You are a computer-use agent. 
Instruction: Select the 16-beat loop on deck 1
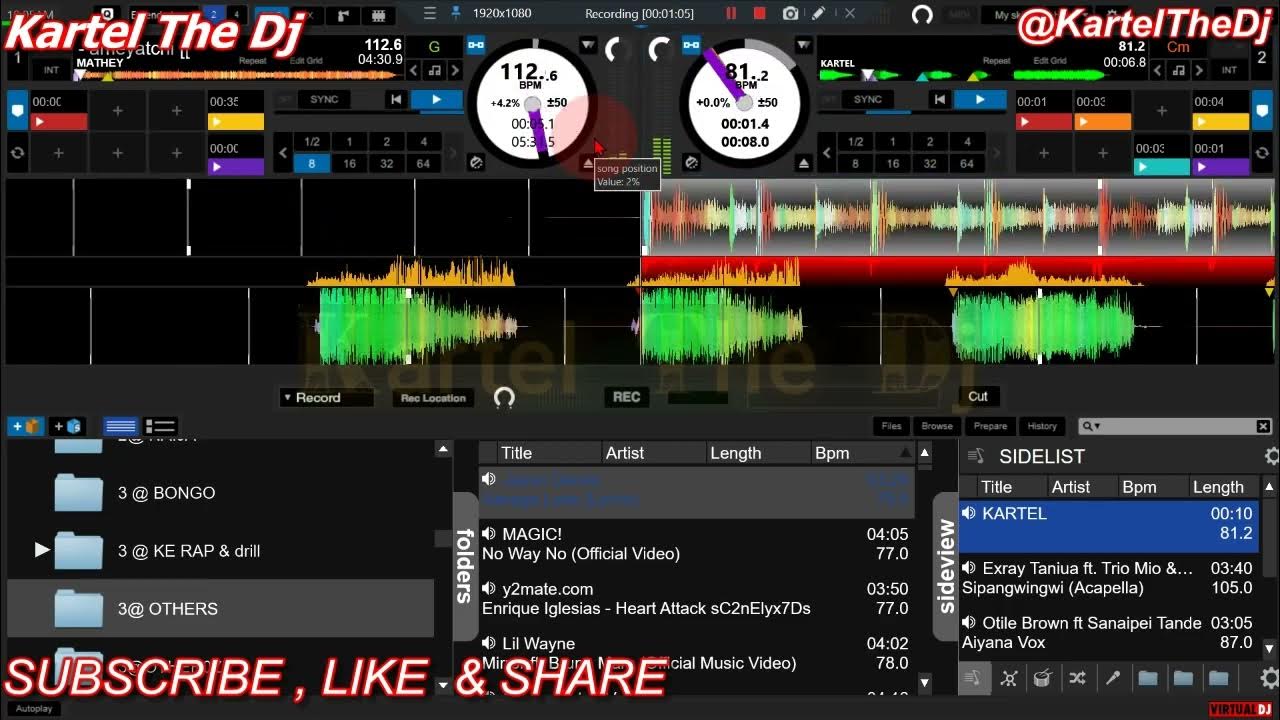point(349,164)
